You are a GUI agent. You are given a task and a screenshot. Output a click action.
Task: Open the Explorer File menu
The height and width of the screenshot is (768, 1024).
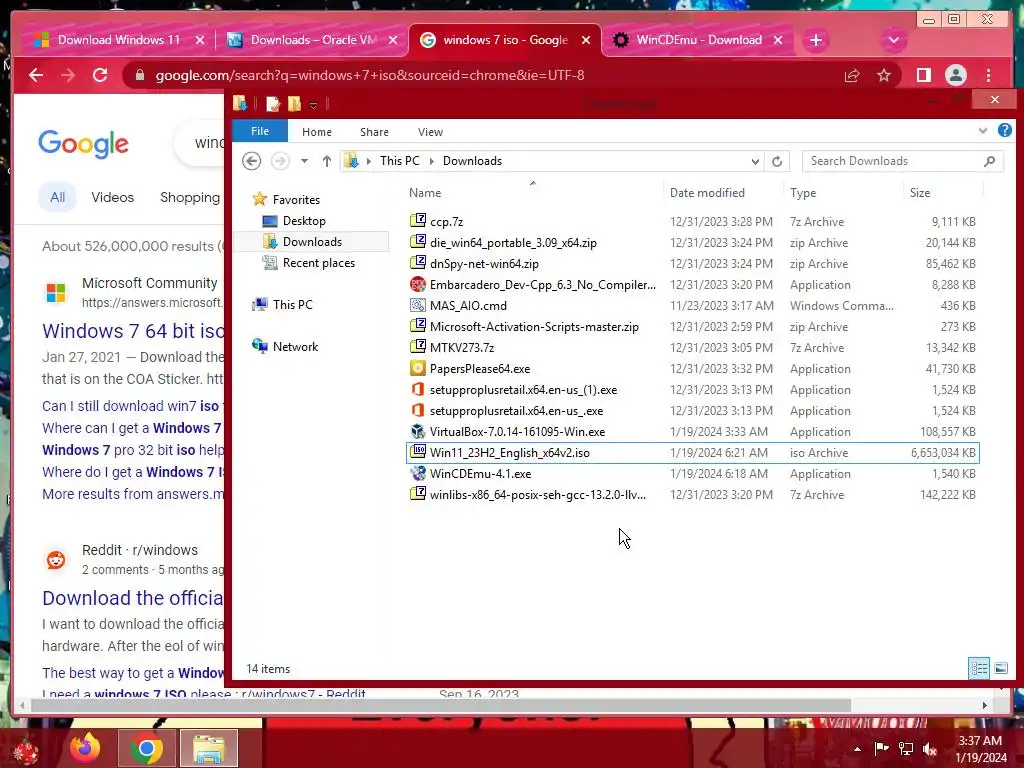coord(260,131)
